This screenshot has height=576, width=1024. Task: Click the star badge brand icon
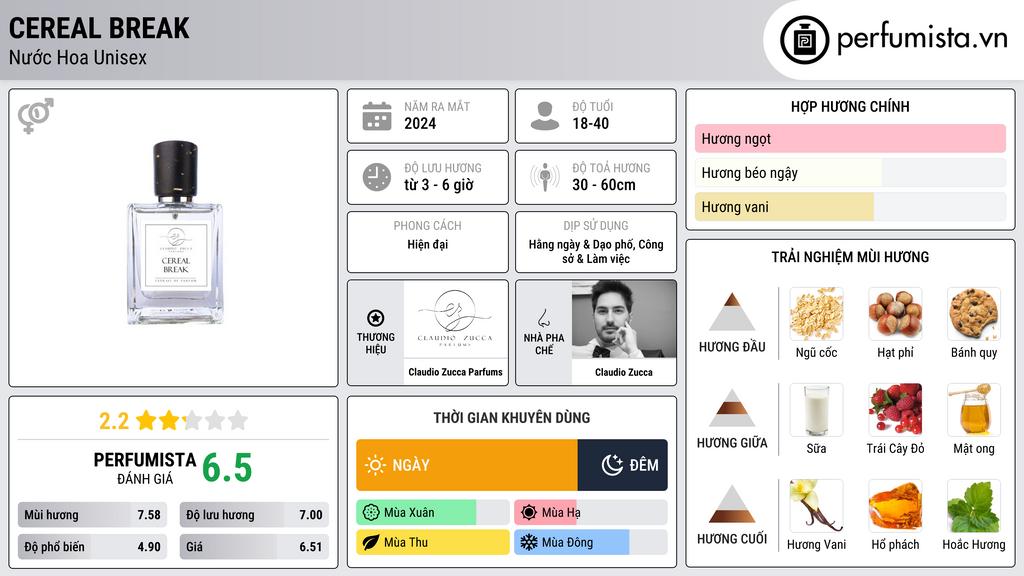pos(376,318)
